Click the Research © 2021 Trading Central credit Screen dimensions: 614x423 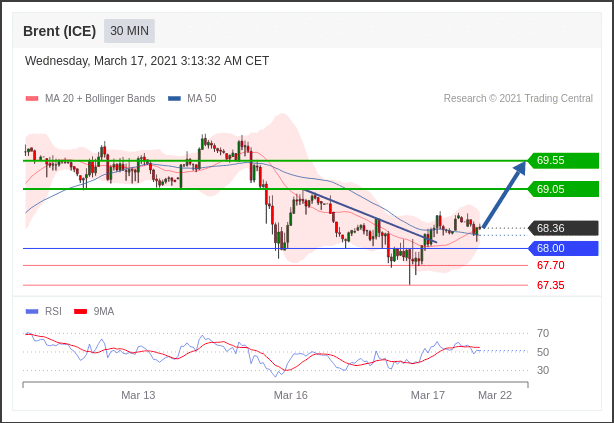(x=518, y=98)
